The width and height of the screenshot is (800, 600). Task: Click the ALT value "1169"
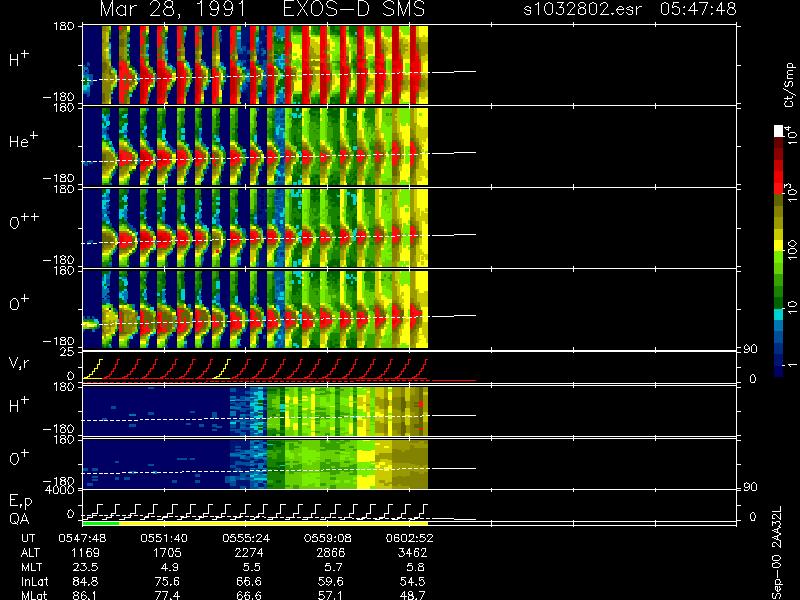(x=86, y=553)
